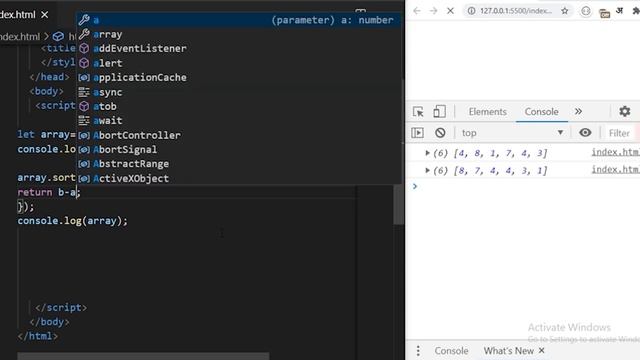Select the 'a' parameter suggestion

pyautogui.click(x=239, y=20)
